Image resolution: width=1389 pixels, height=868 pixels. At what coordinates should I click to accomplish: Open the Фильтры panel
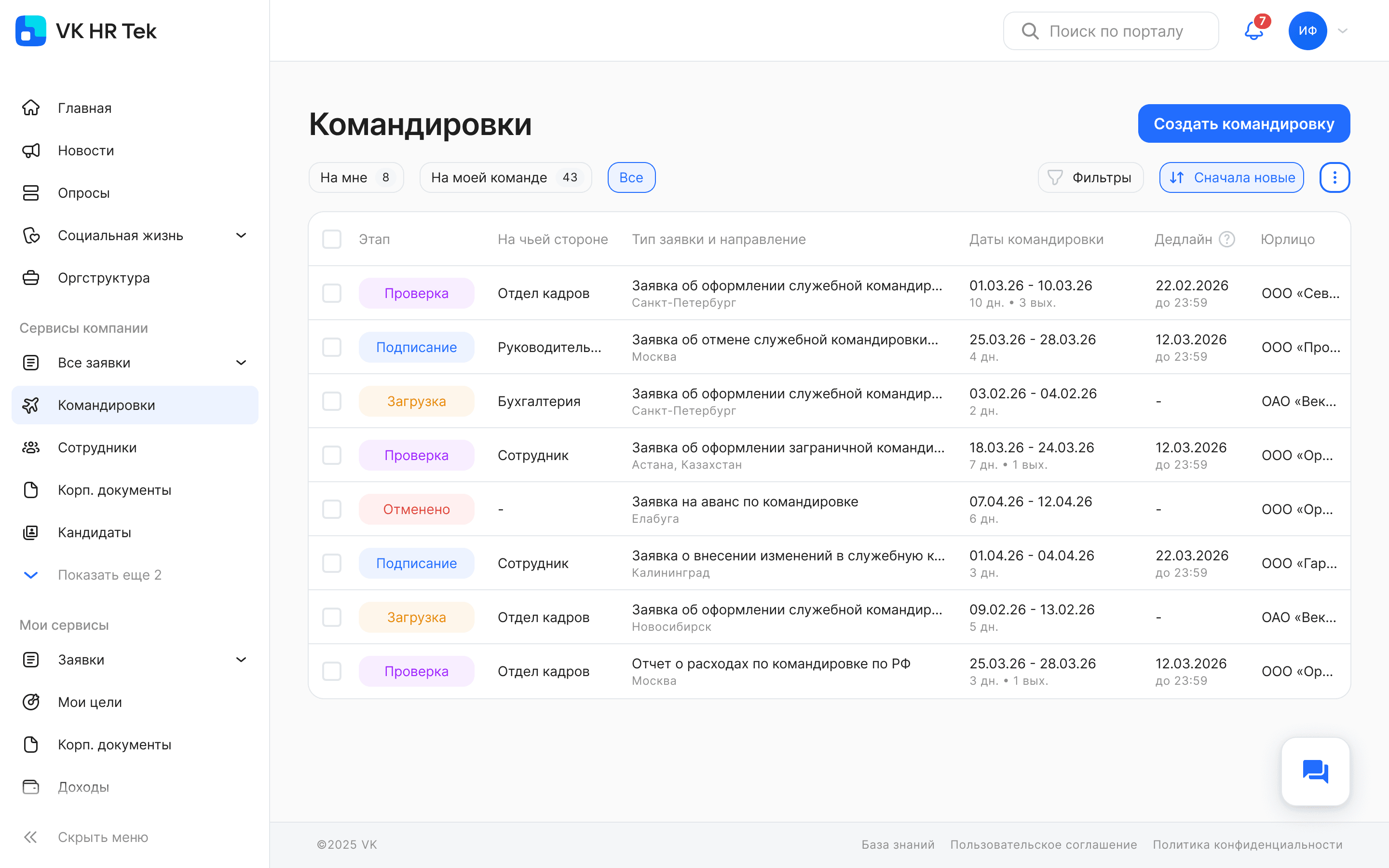pos(1090,177)
